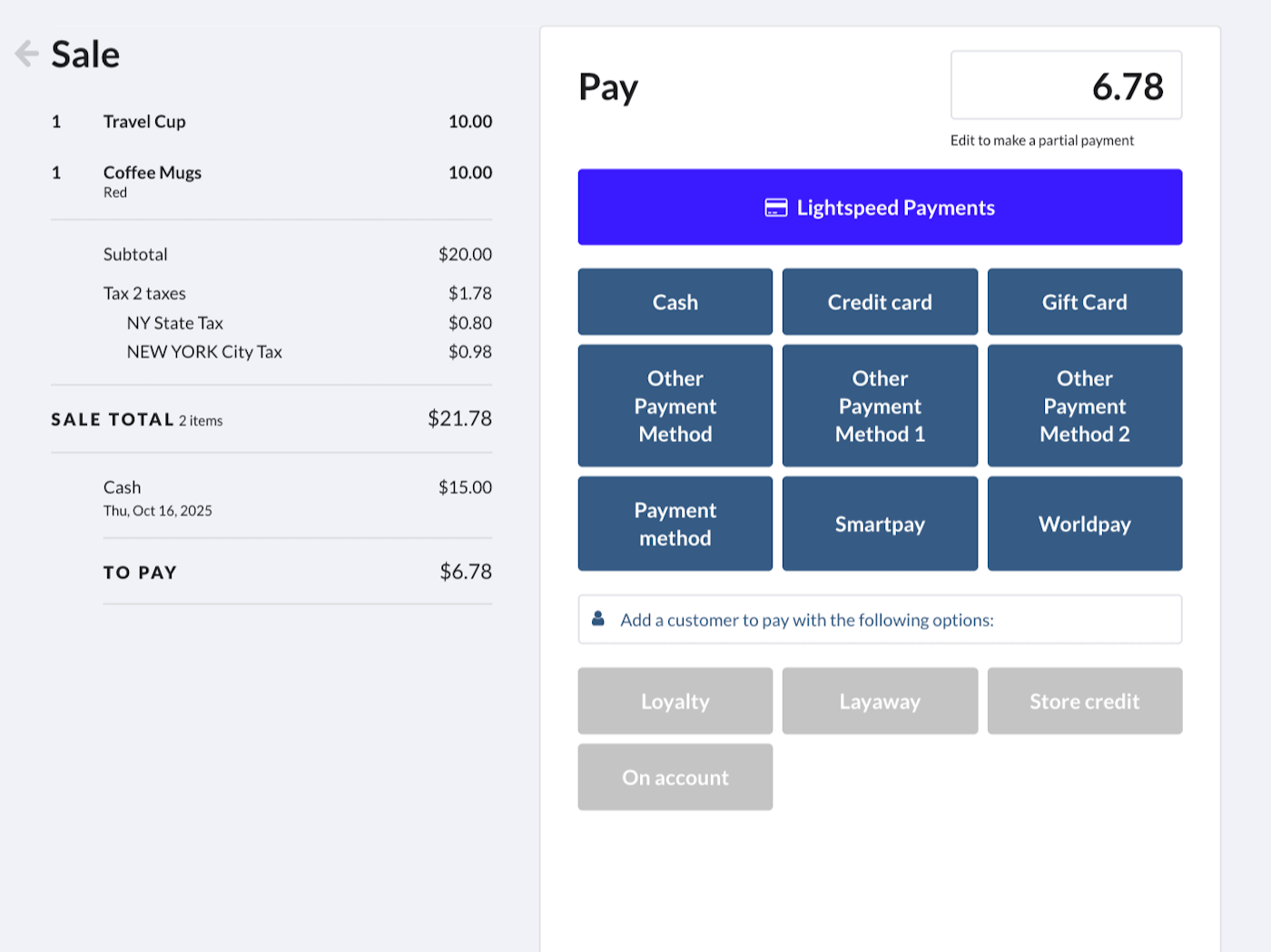Click the back arrow to return to Sale
1271x952 pixels.
coord(26,54)
